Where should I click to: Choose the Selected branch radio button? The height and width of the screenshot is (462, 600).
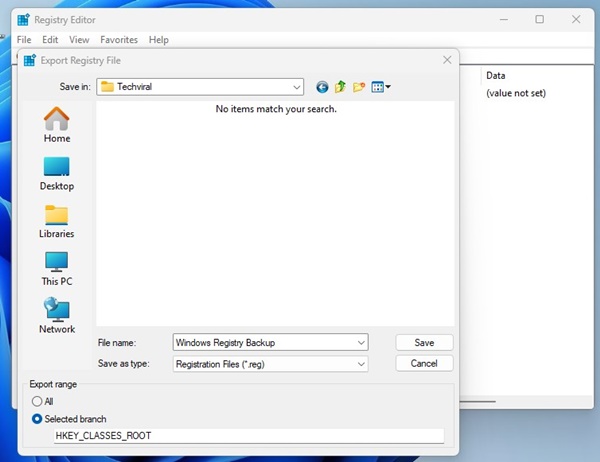point(38,418)
